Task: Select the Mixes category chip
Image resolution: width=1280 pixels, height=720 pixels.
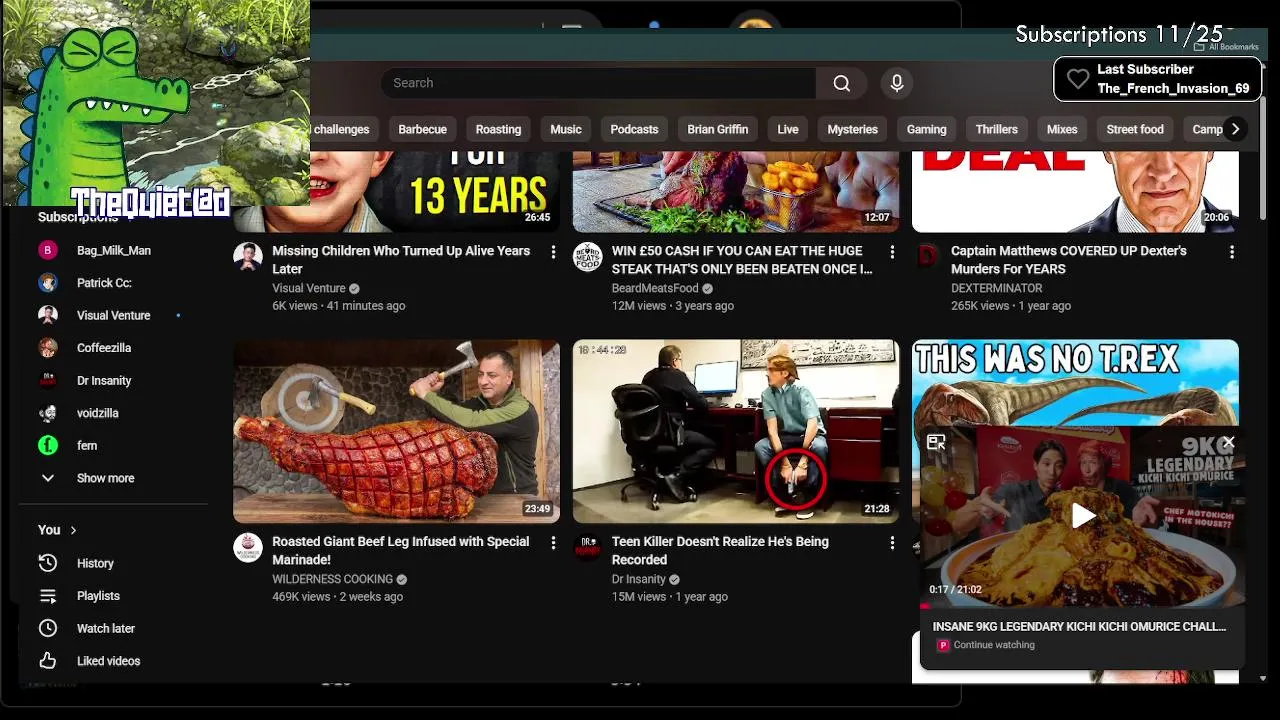Action: (x=1062, y=129)
